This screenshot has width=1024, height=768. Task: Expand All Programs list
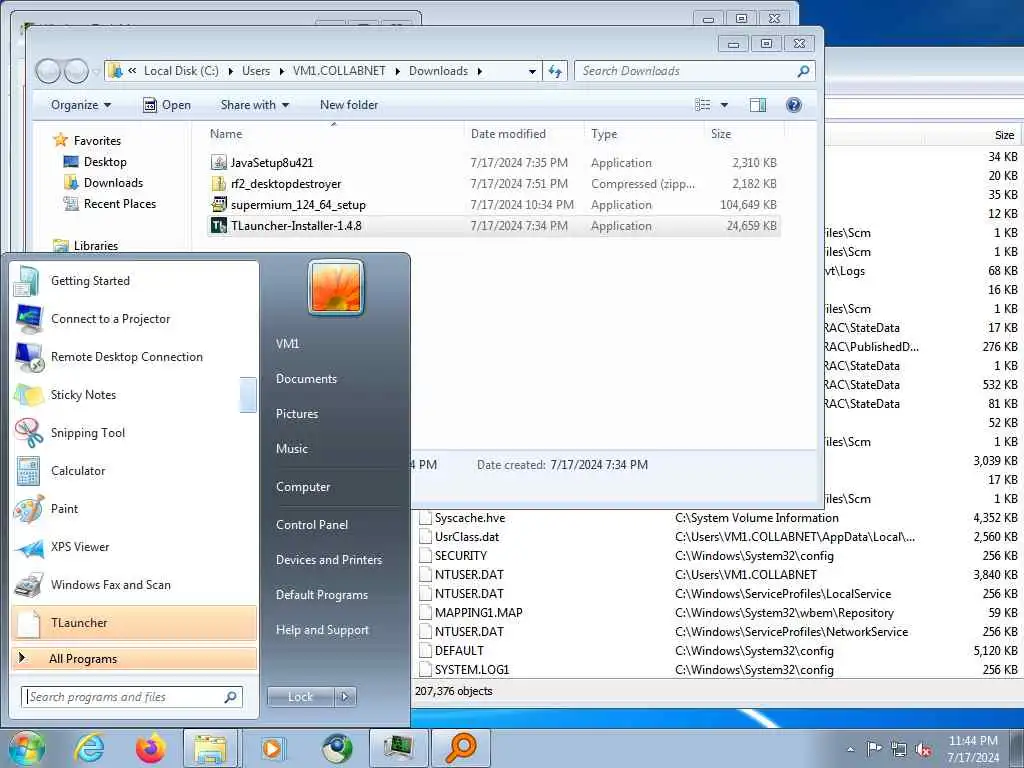(135, 658)
